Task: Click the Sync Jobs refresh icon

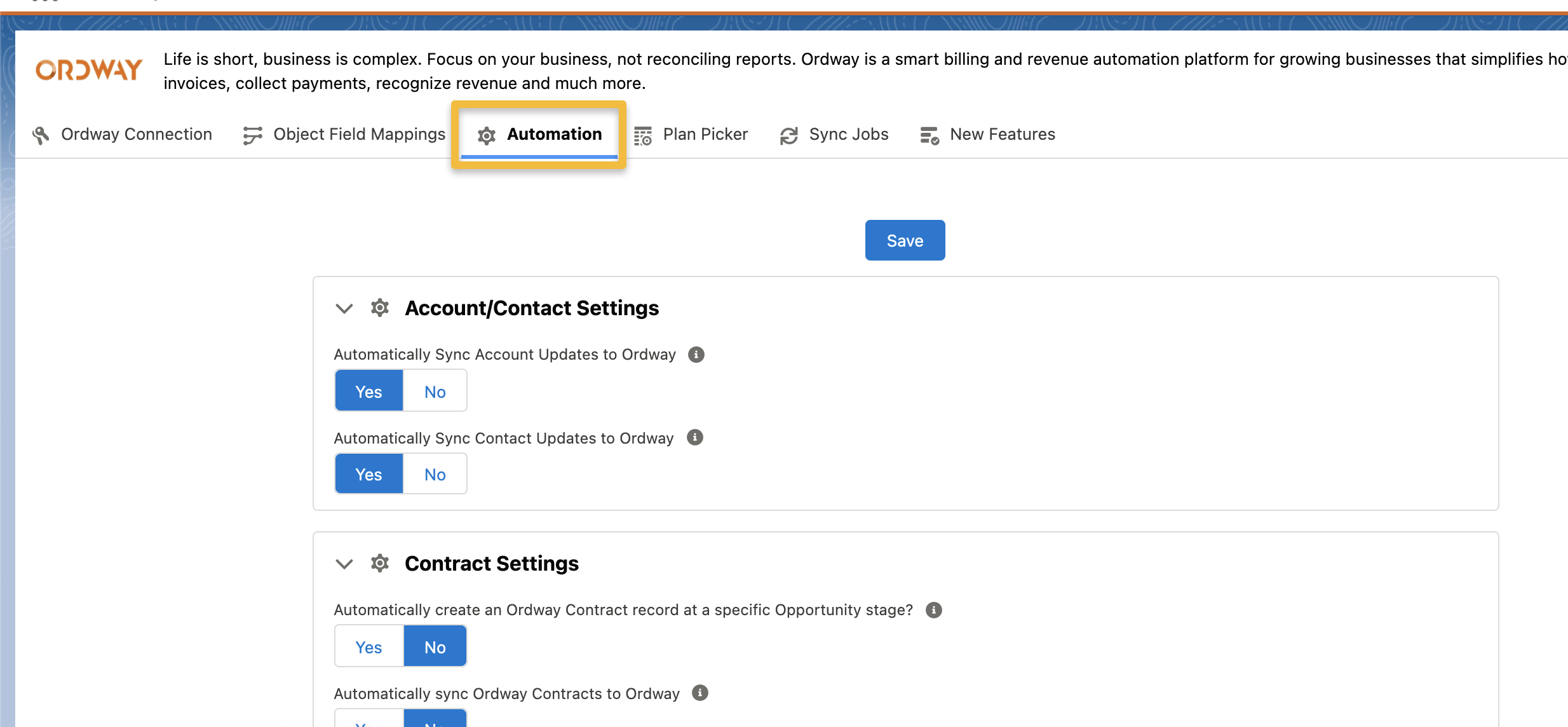Action: pyautogui.click(x=789, y=135)
